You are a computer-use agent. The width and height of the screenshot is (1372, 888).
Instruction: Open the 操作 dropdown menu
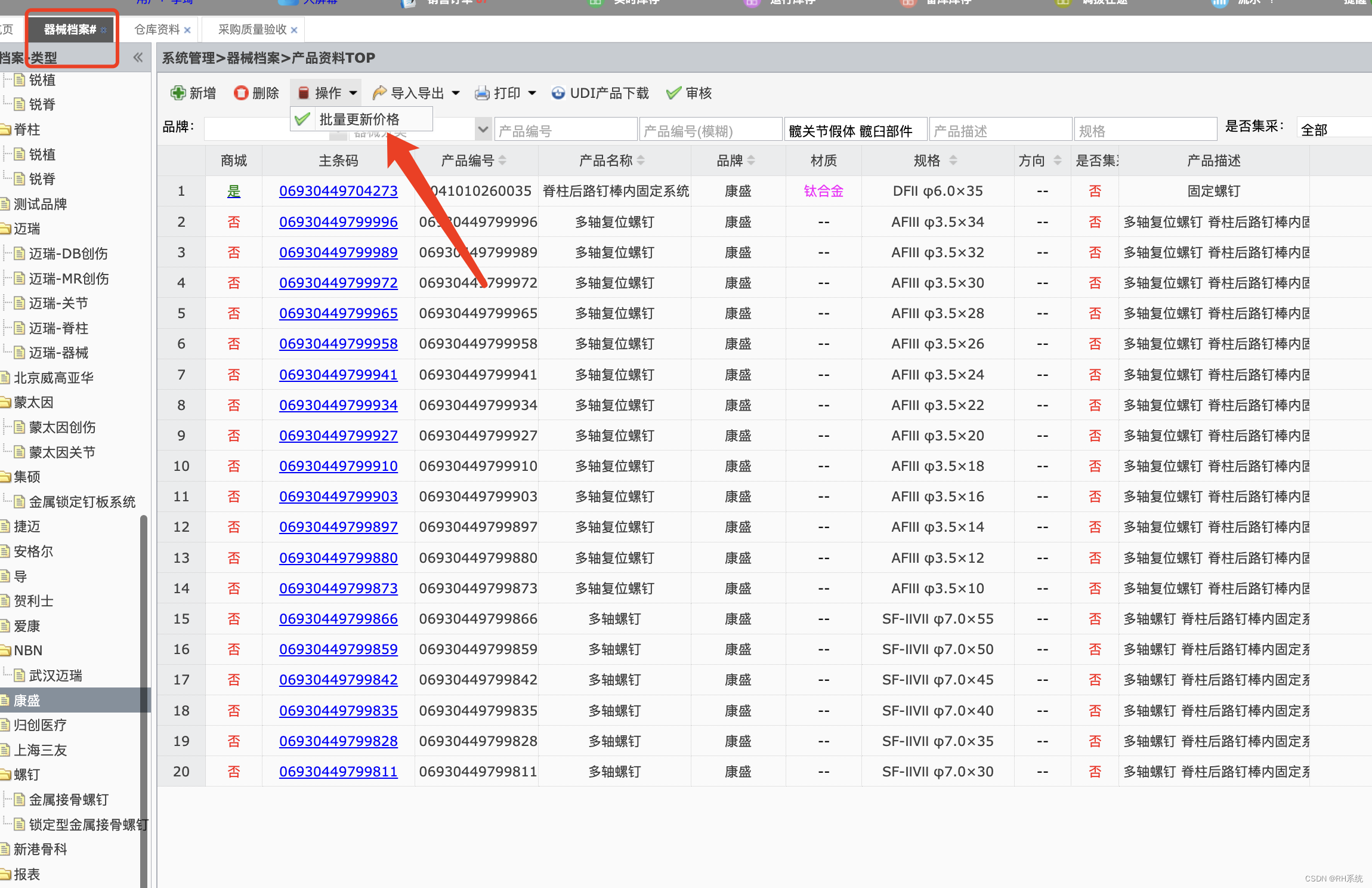(x=327, y=93)
